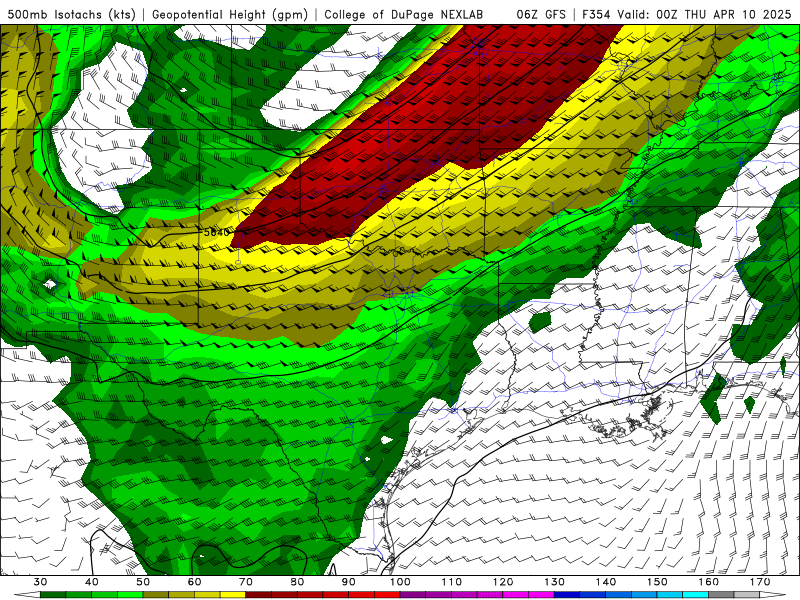Click the '06Z GFS' model run label

[x=541, y=15]
